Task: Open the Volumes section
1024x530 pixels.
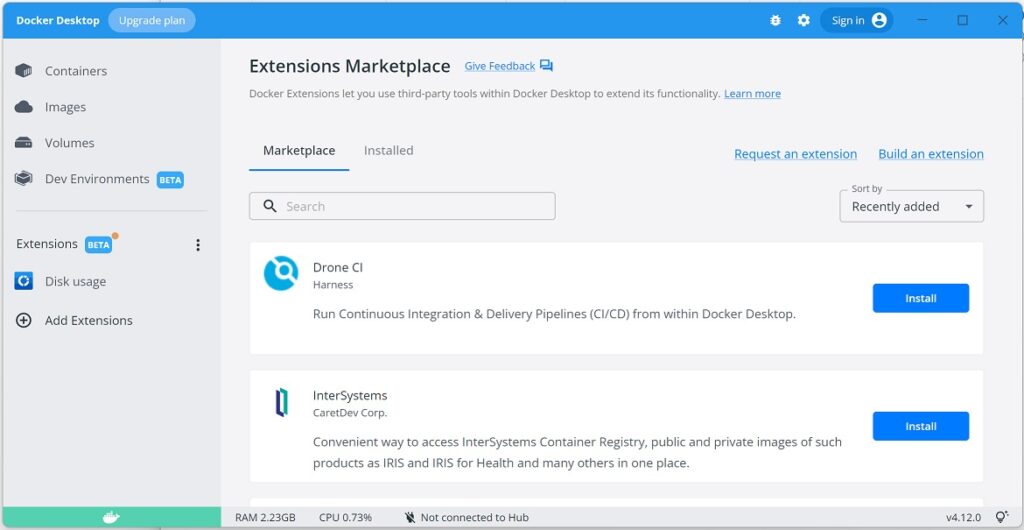Action: pos(69,143)
